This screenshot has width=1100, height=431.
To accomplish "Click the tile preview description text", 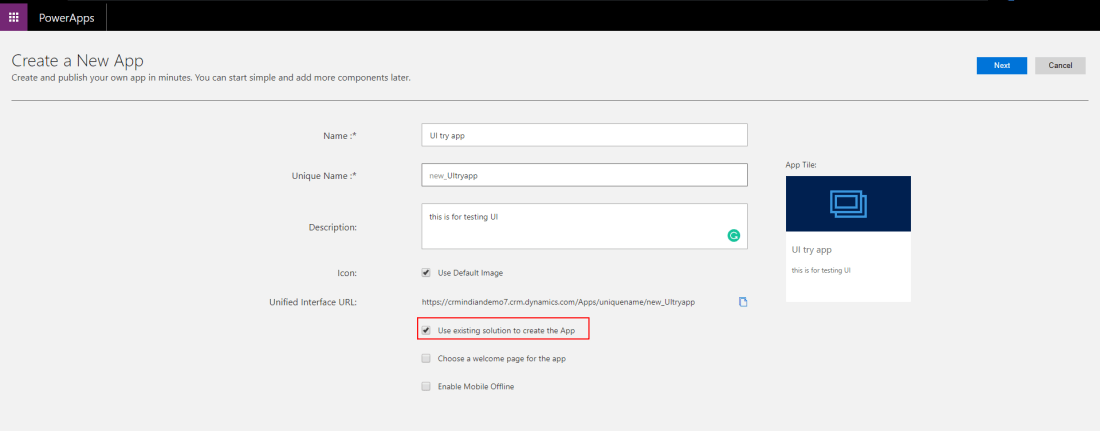I will [821, 270].
